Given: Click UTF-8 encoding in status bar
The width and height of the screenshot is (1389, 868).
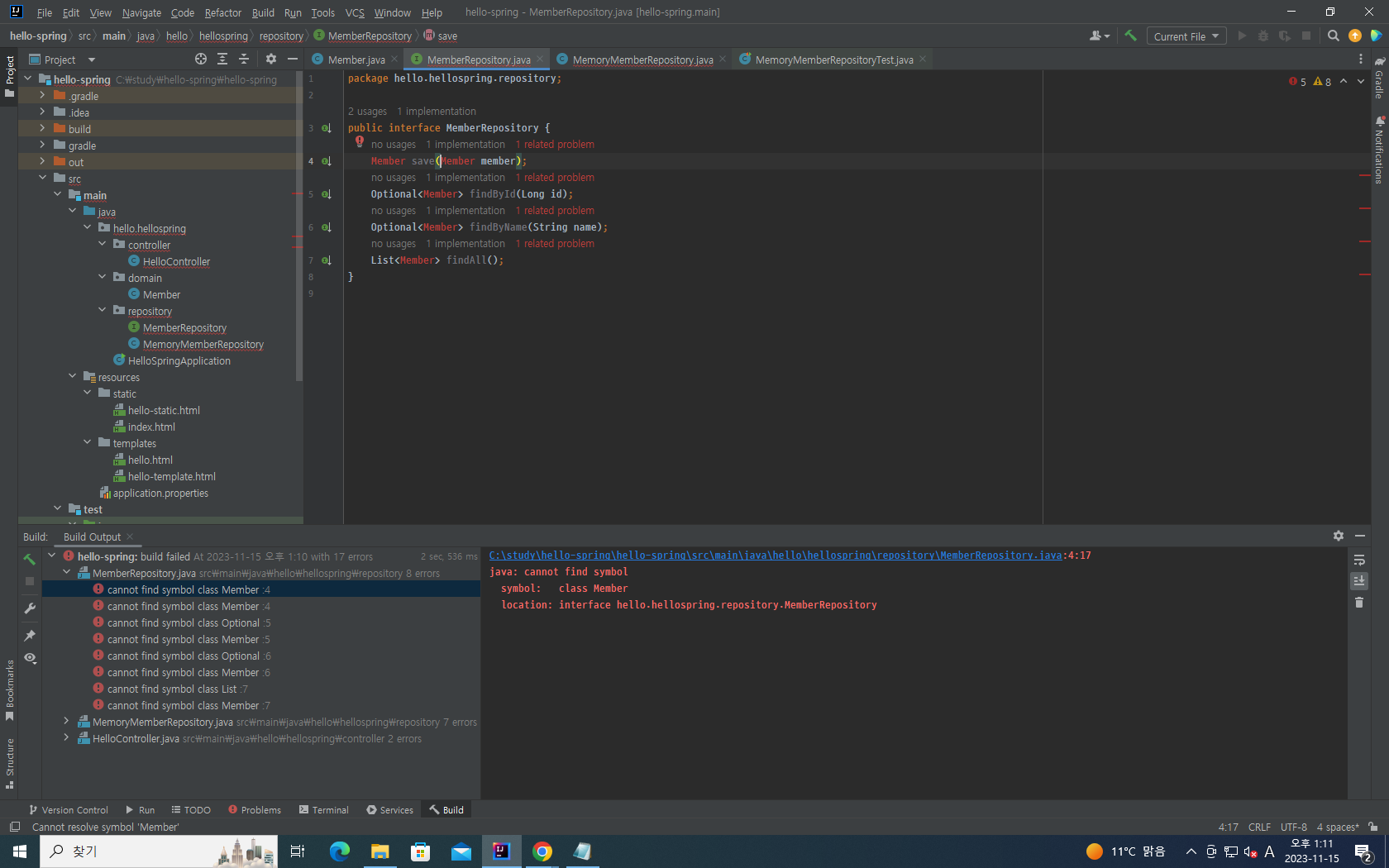Looking at the screenshot, I should (x=1294, y=827).
